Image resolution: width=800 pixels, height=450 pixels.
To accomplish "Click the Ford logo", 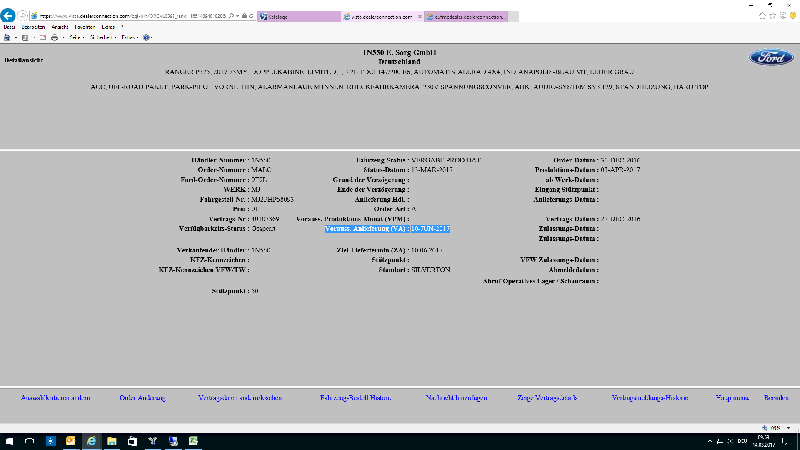I will pos(771,57).
